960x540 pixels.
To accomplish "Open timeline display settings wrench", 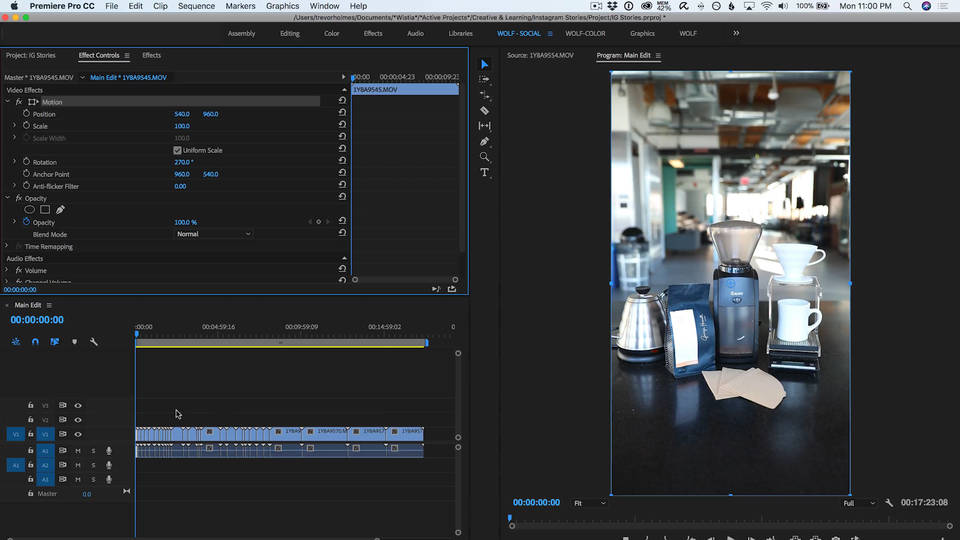I will click(94, 342).
